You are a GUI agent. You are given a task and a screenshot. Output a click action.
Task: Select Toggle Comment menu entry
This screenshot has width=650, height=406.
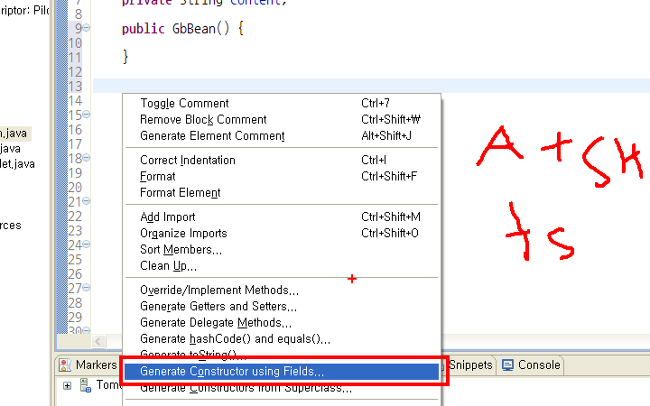(282, 103)
